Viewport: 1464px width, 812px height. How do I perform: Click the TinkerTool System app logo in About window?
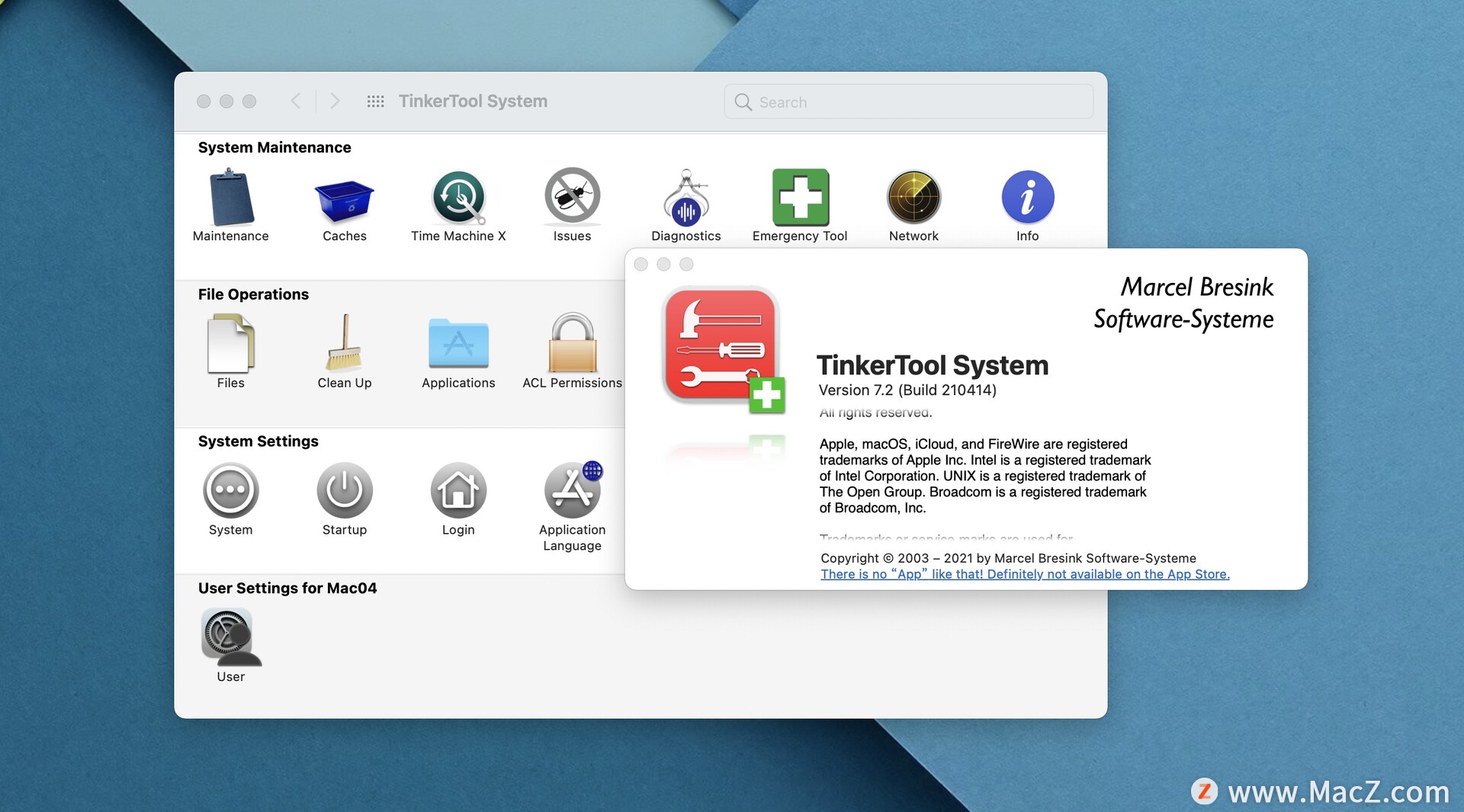coord(723,350)
